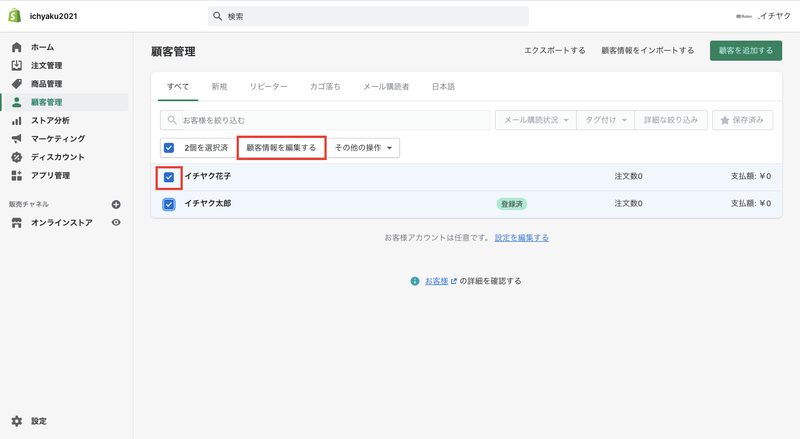Switch to the すべて tab
The width and height of the screenshot is (800, 439).
tap(178, 87)
